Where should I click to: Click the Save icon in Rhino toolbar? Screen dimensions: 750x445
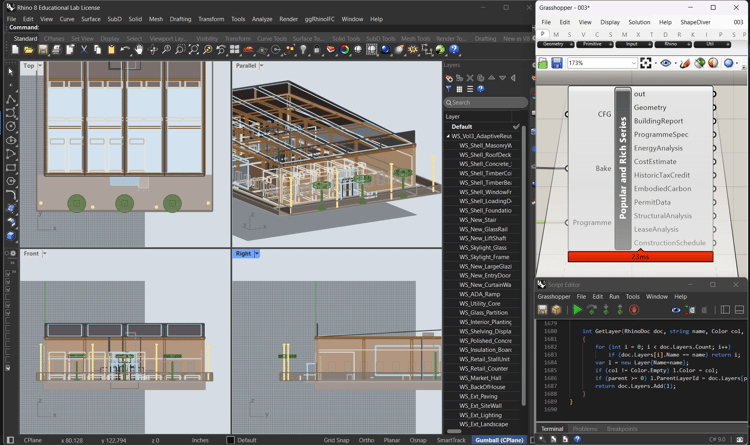tap(43, 49)
